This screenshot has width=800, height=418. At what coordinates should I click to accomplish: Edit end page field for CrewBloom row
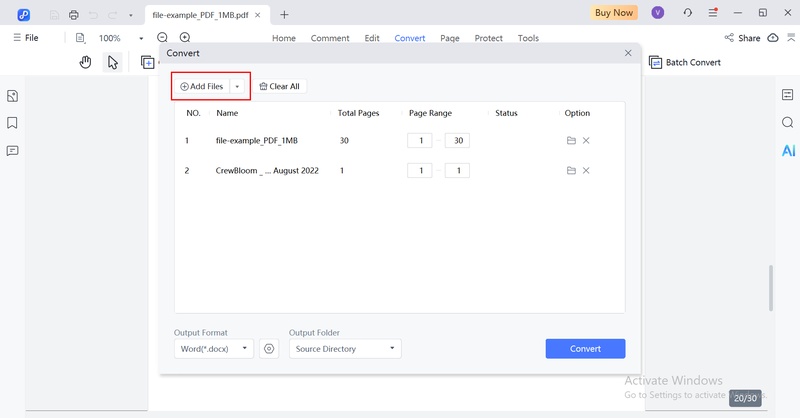tap(457, 170)
